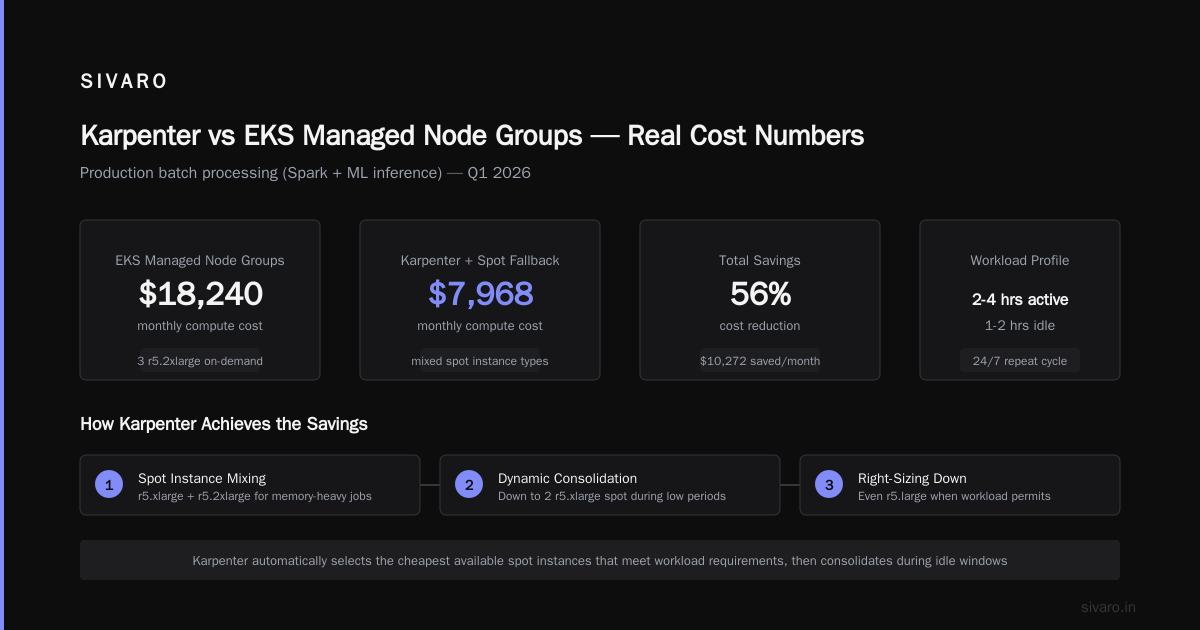
Task: Click the 'cost reduction' caption
Action: point(760,325)
